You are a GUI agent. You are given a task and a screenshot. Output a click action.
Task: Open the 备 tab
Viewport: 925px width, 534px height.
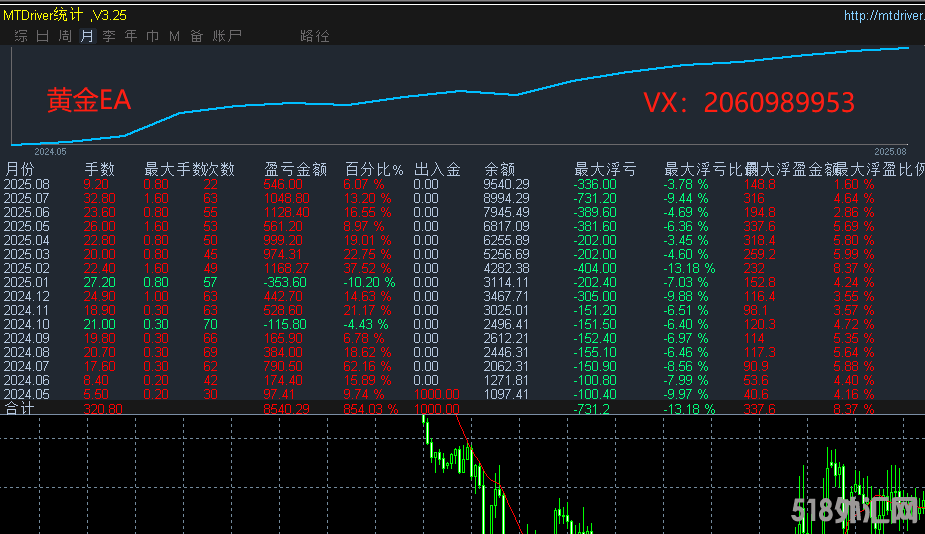click(x=196, y=36)
